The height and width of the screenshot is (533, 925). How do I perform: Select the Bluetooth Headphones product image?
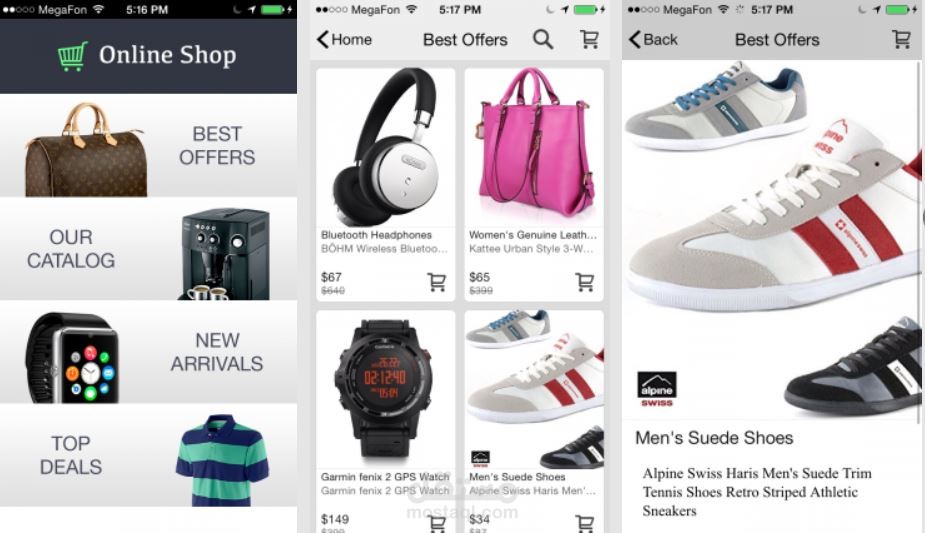(x=386, y=147)
